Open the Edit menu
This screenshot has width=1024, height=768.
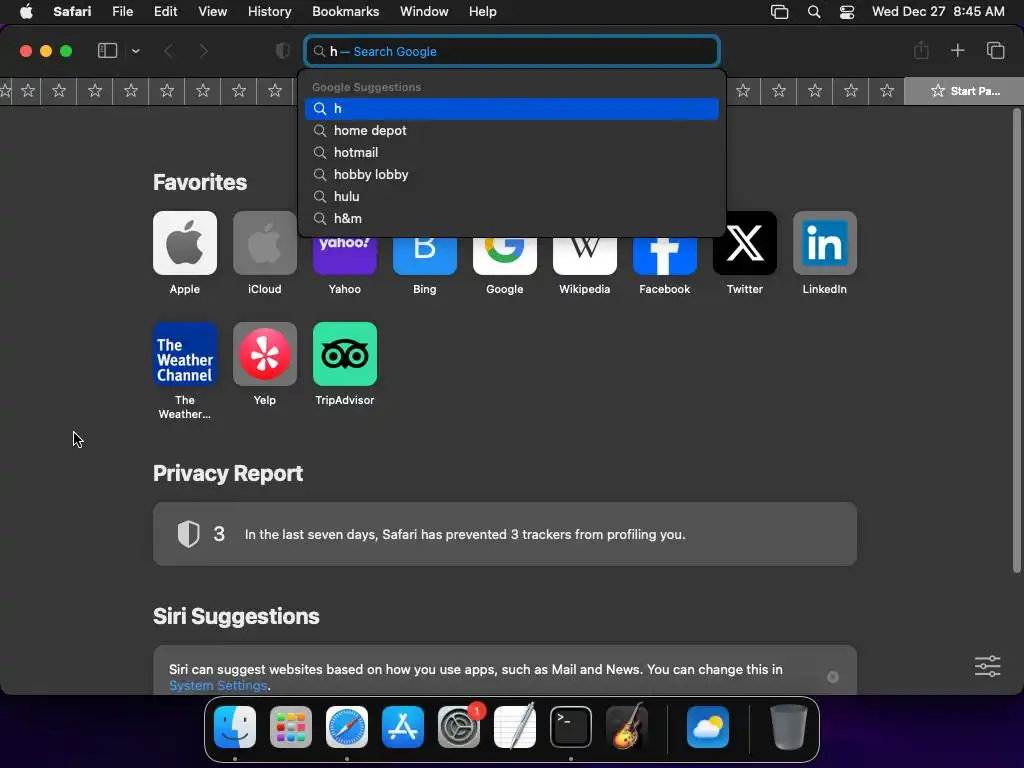tap(165, 12)
